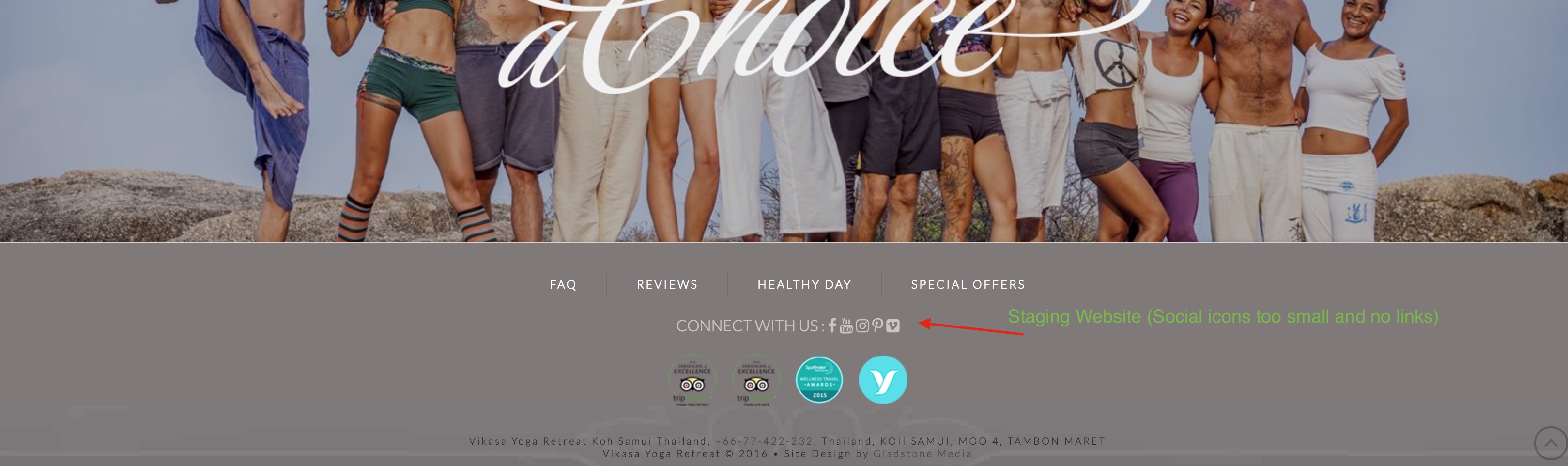
Task: Click the Spafinder Wellness Travel Awards 2015 badge
Action: 819,379
